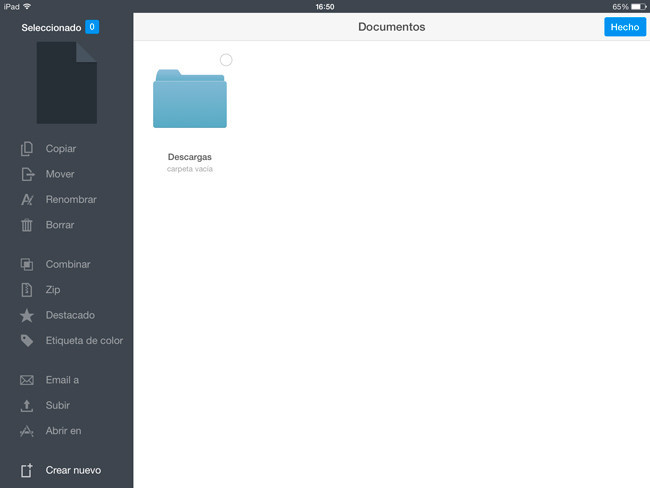This screenshot has height=488, width=650.
Task: Tap the Zip archive icon
Action: pyautogui.click(x=27, y=290)
